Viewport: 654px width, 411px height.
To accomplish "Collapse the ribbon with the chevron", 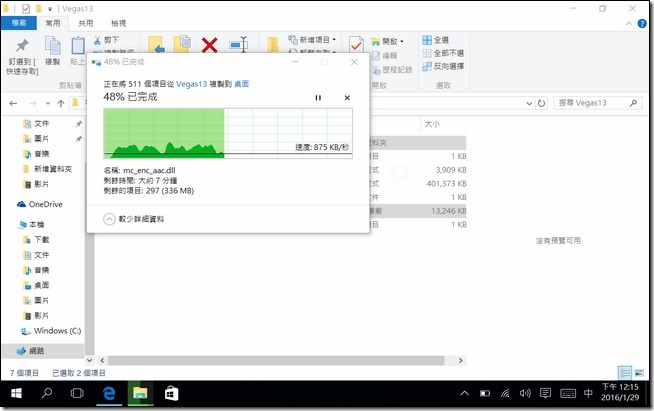I will 629,24.
